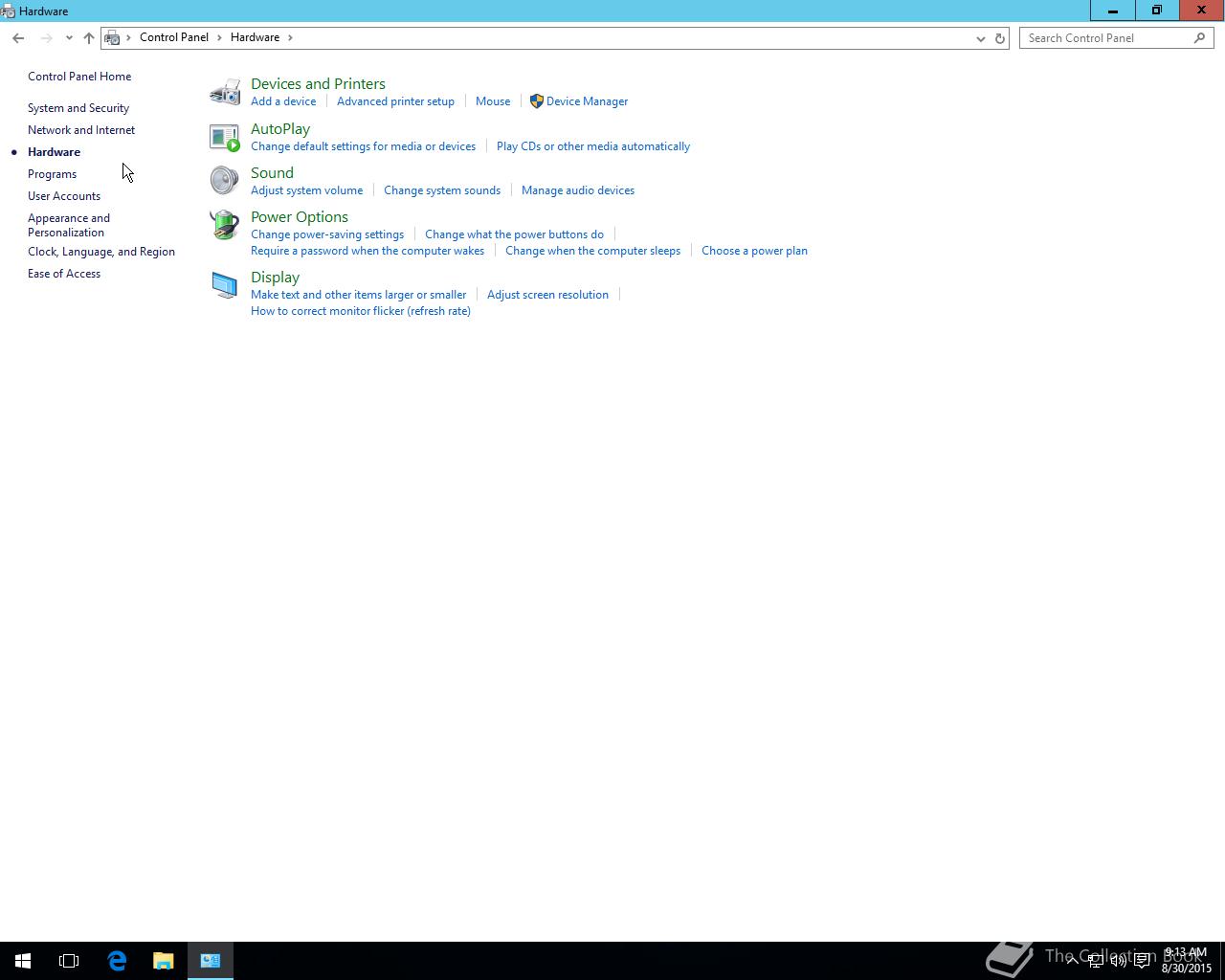Click Manage audio devices
Viewport: 1225px width, 980px height.
578,190
